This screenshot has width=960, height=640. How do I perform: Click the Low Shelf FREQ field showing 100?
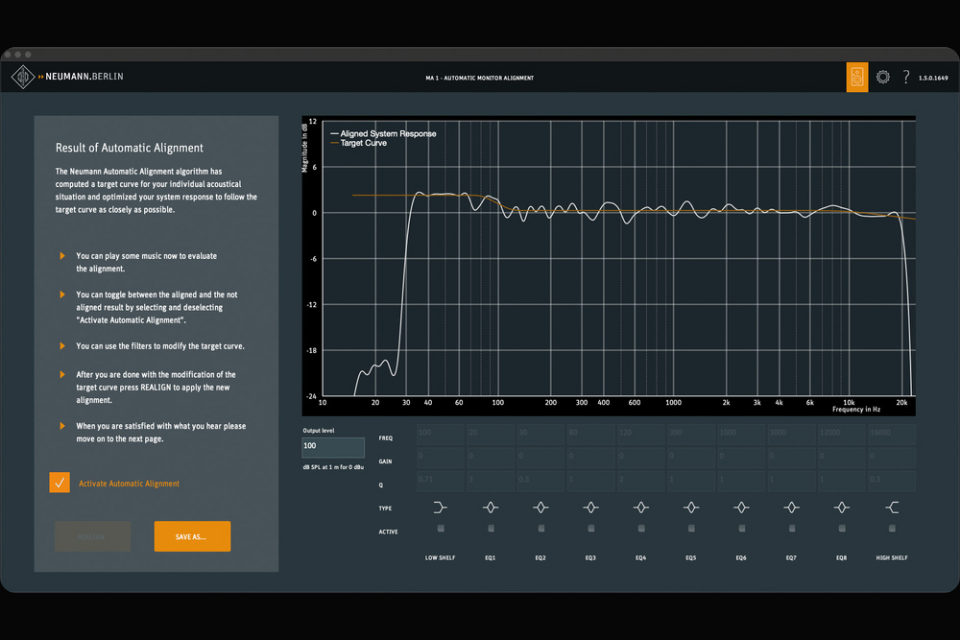[x=440, y=433]
